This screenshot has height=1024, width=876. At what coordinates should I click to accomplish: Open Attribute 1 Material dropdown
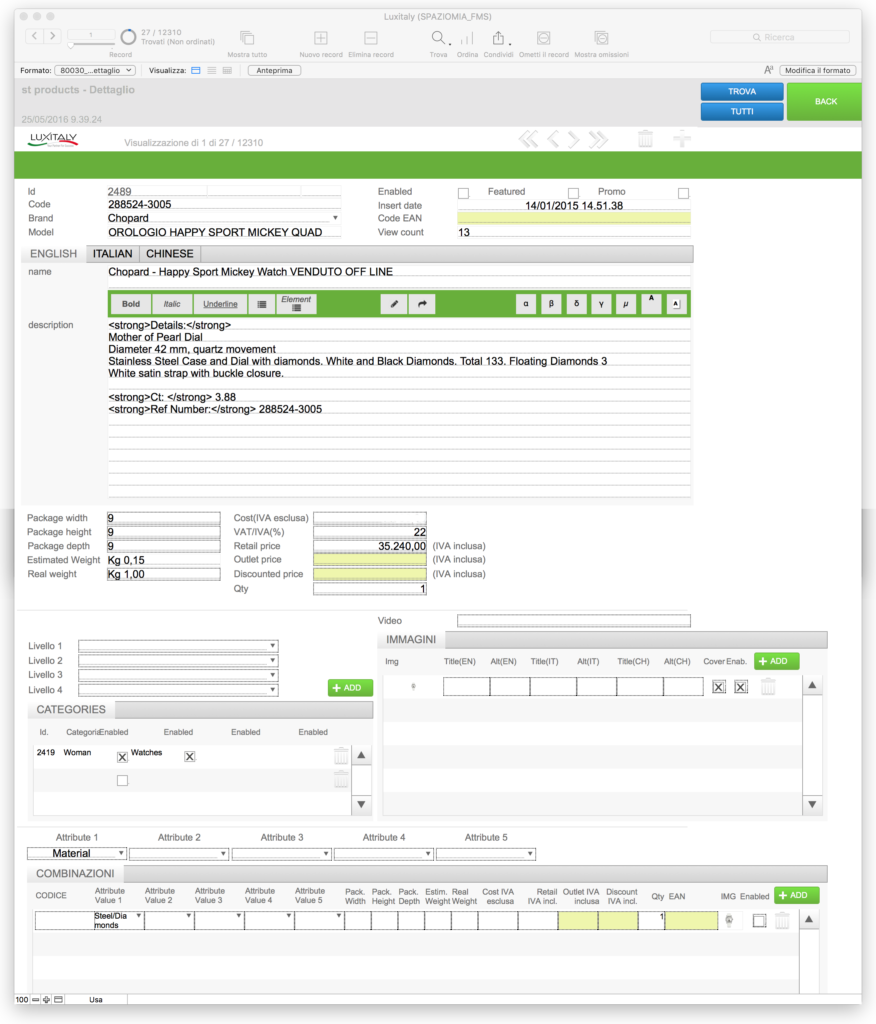click(x=76, y=854)
